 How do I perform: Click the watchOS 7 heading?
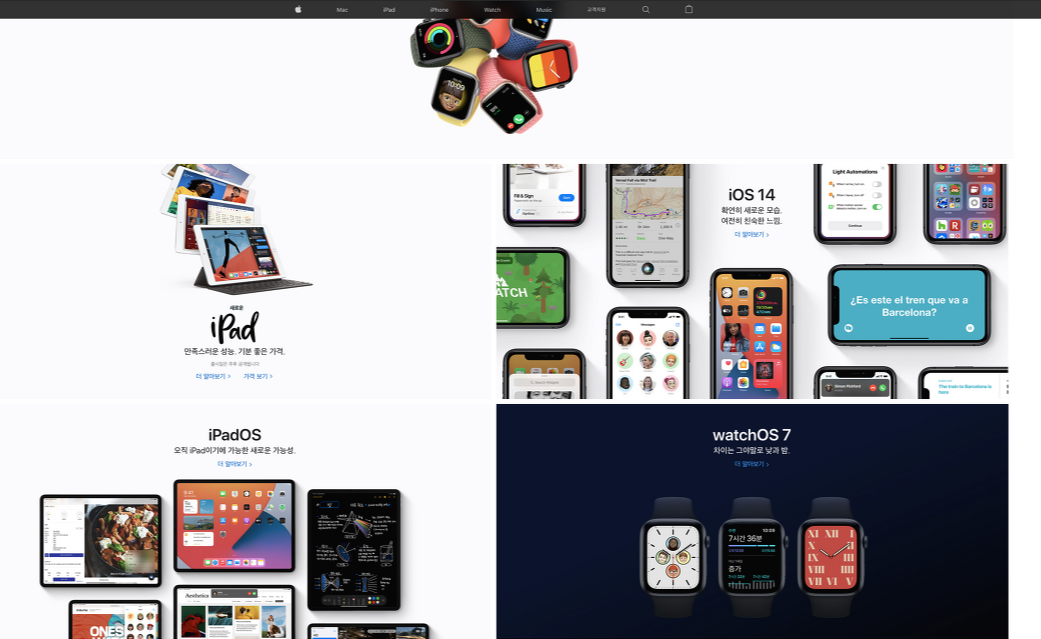(752, 435)
